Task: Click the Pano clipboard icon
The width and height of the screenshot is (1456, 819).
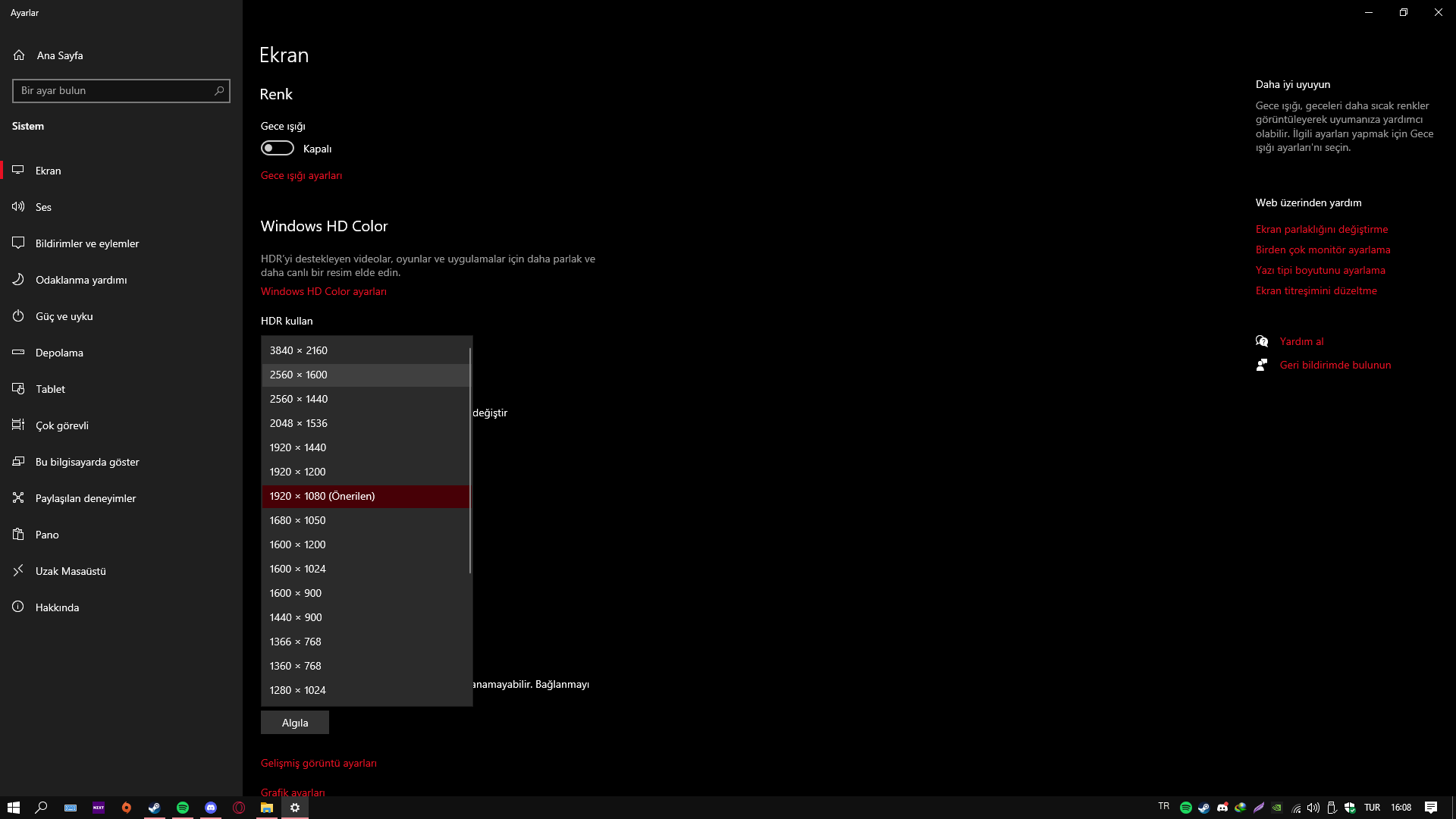Action: coord(18,534)
